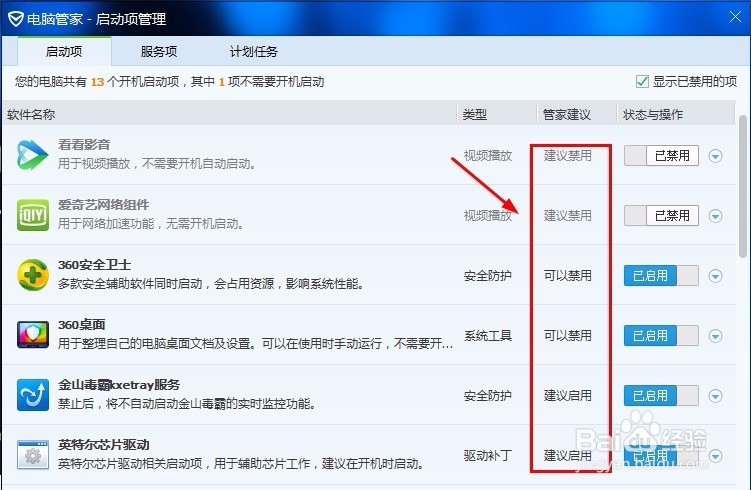Image resolution: width=751 pixels, height=490 pixels.
Task: Click the 360桌面 software name
Action: click(81, 324)
